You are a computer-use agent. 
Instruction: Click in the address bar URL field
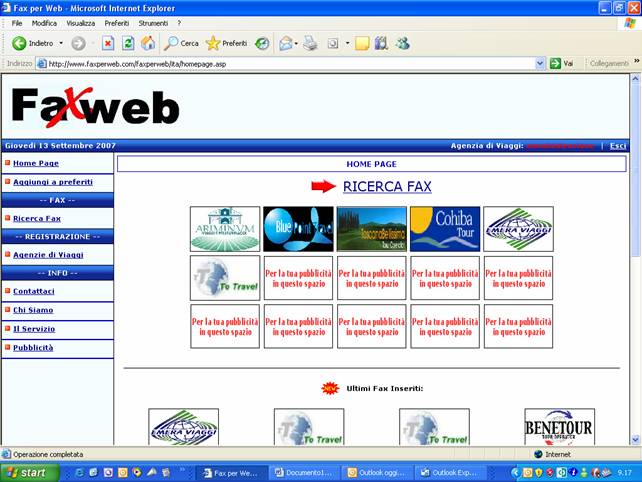pos(291,64)
